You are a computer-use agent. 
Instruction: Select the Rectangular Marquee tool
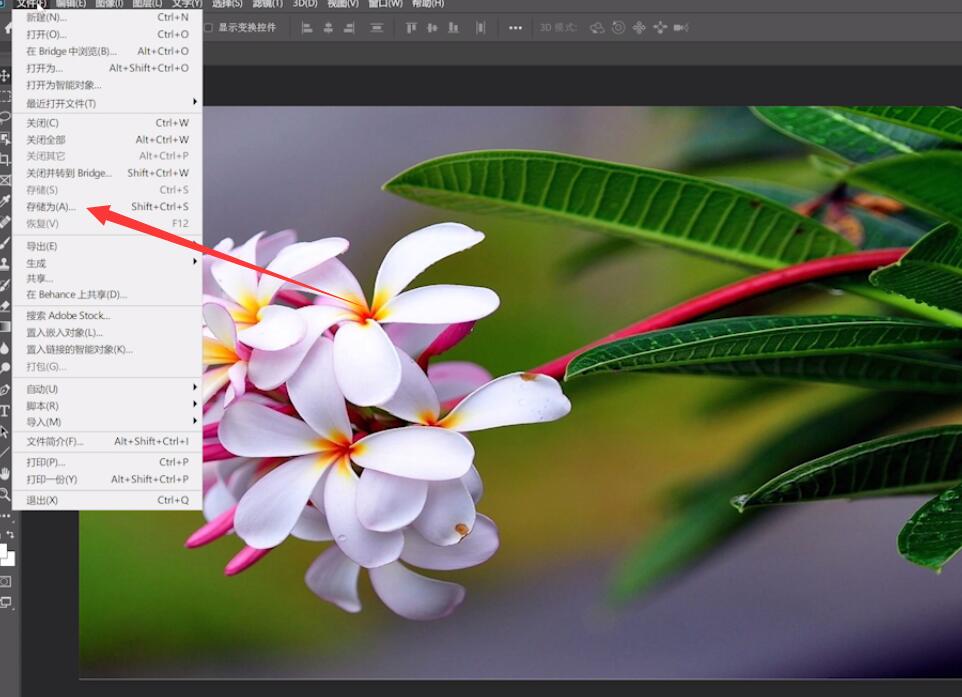(5, 96)
